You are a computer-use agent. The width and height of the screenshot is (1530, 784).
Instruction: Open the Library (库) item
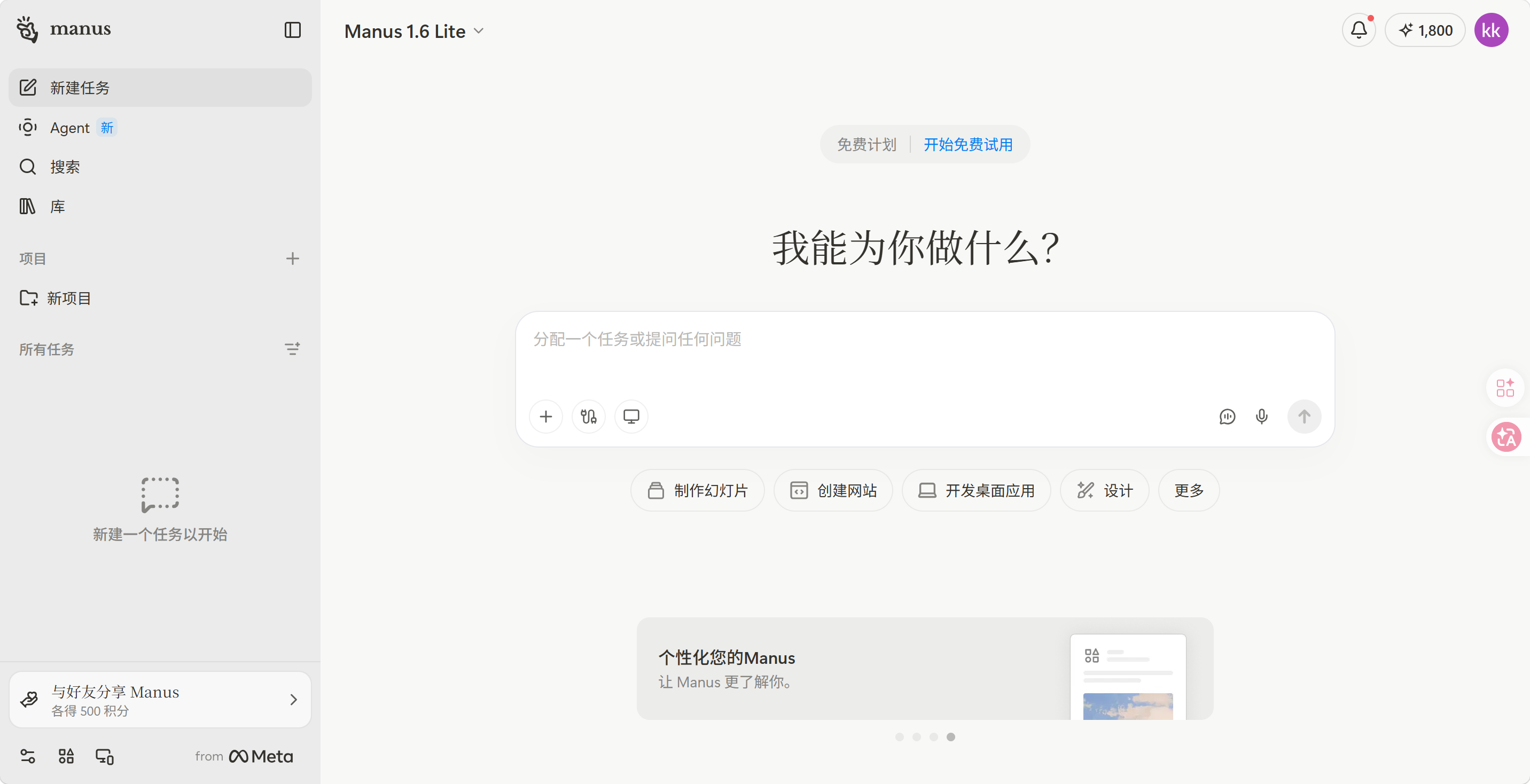pos(160,206)
